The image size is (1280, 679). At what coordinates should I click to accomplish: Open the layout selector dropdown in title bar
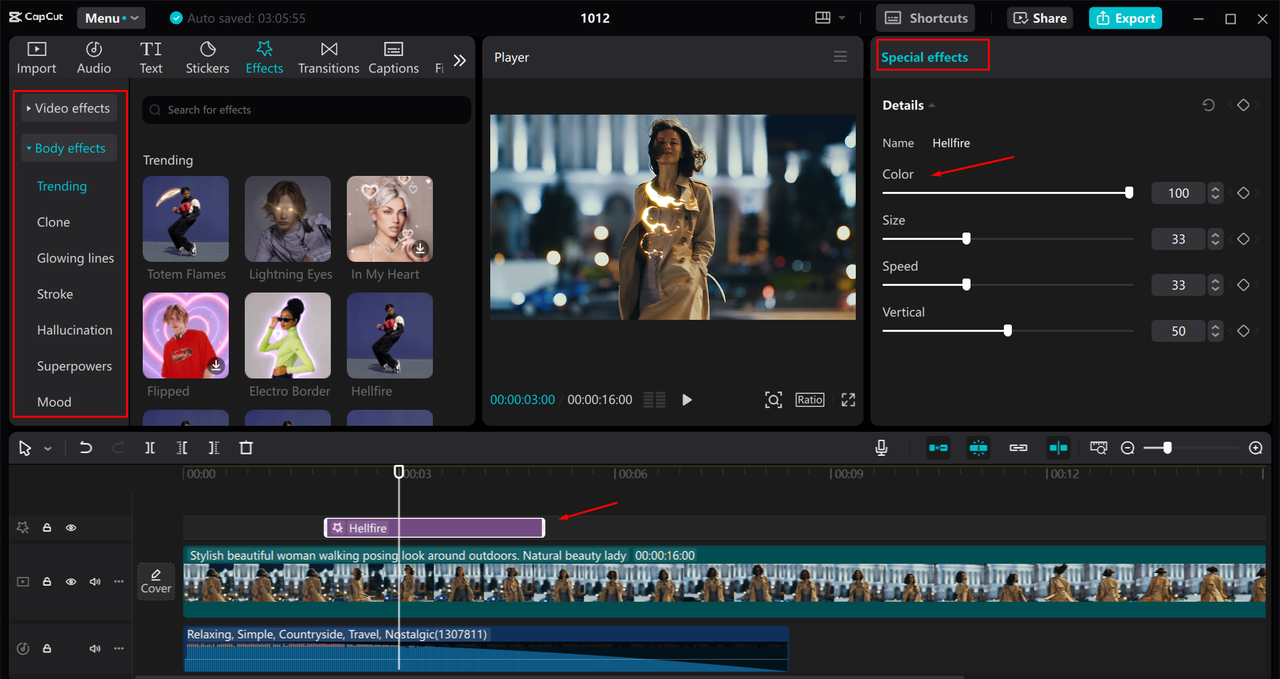pos(830,18)
